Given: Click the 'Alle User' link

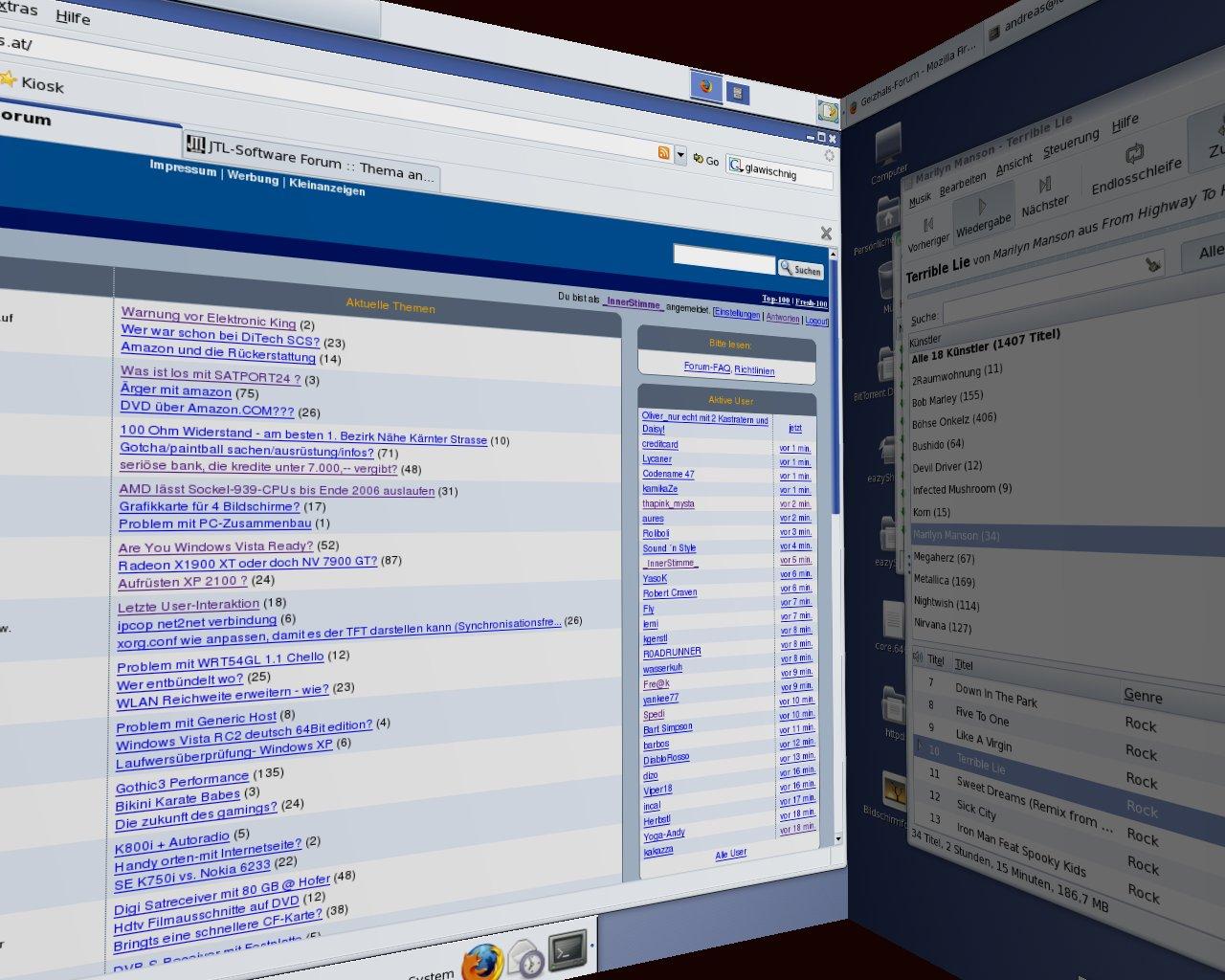Looking at the screenshot, I should [x=731, y=854].
